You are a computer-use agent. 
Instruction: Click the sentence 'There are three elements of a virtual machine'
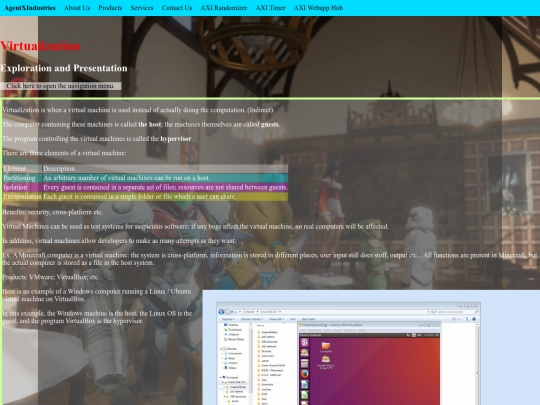coord(64,153)
